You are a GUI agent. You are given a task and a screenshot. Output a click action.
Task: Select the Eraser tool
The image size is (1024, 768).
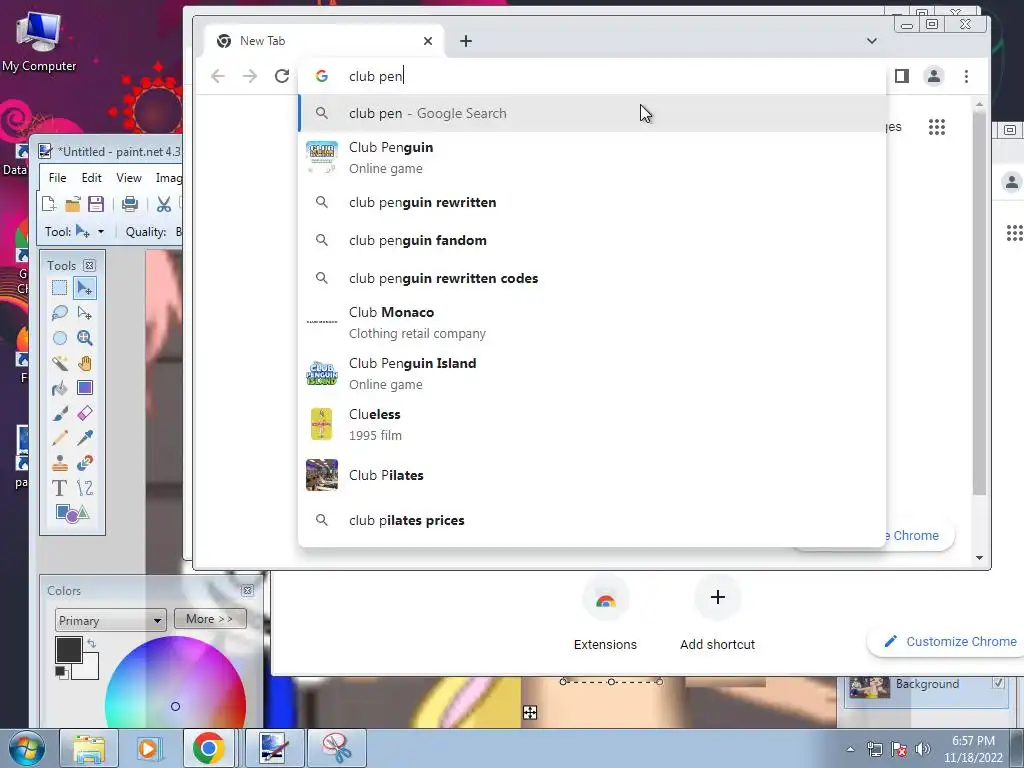click(x=85, y=413)
